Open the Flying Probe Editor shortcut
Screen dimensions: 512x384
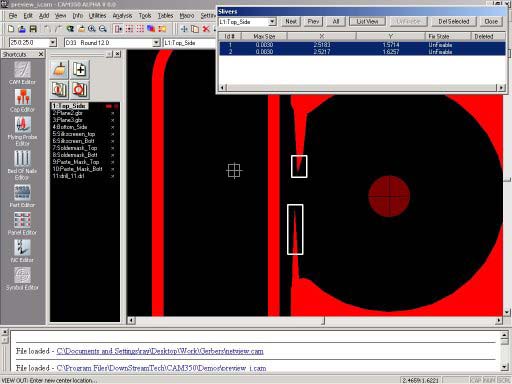pos(22,131)
